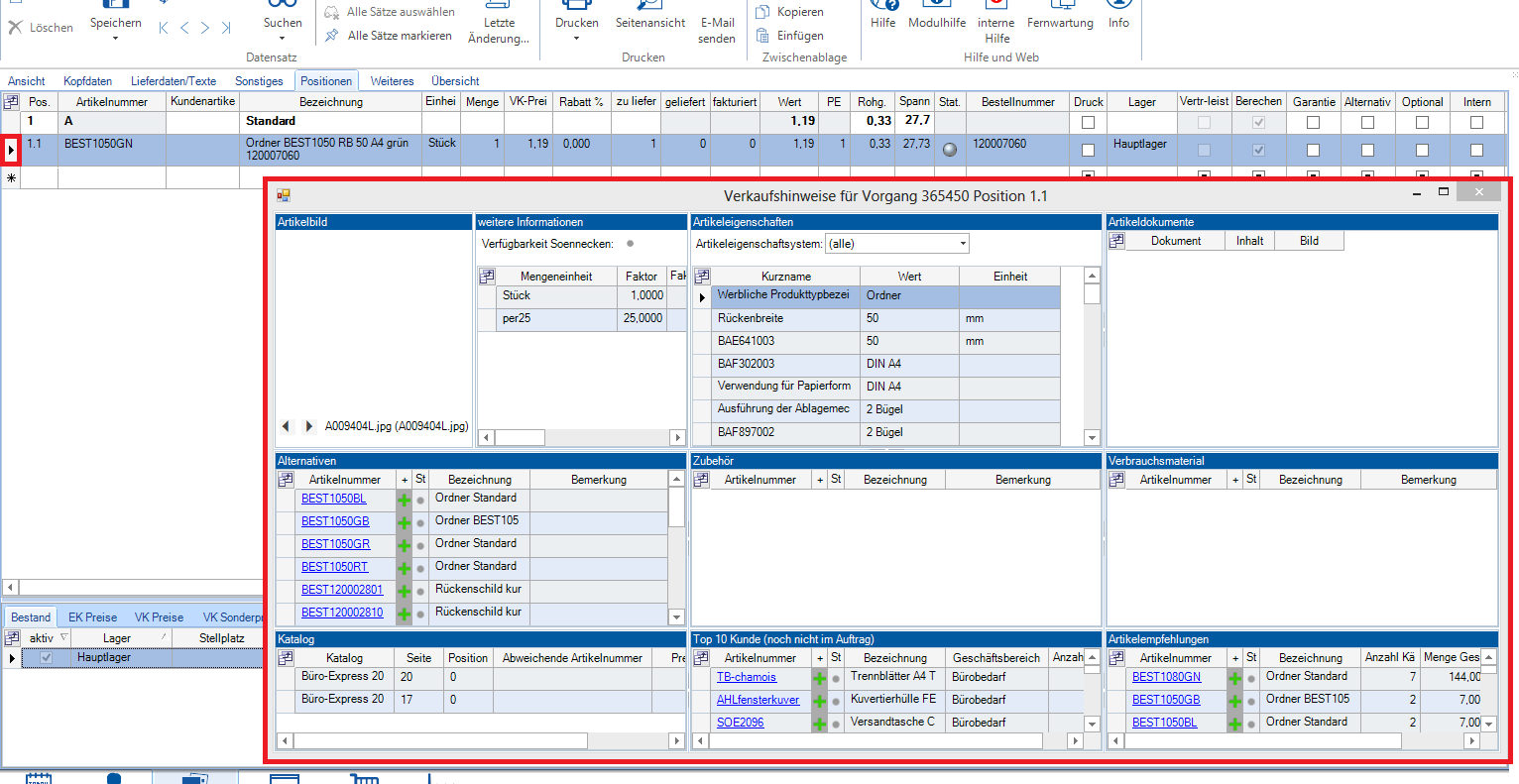Expand the Drucken dropdown arrow

(576, 39)
